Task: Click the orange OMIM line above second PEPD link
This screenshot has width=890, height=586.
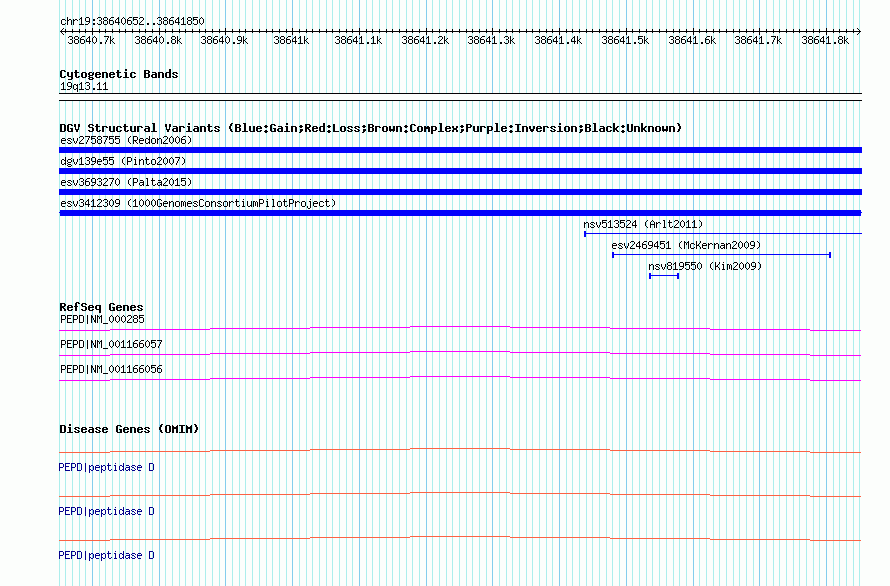Action: (460, 495)
